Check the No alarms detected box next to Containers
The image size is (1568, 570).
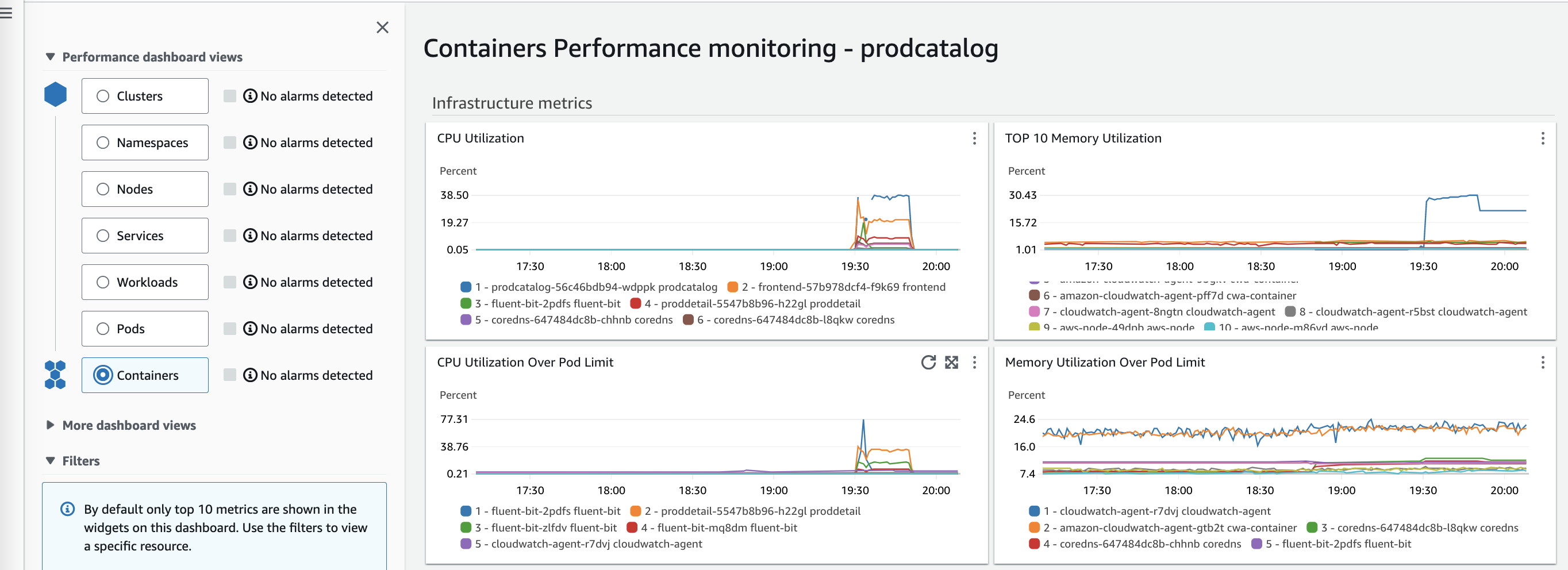coord(229,375)
